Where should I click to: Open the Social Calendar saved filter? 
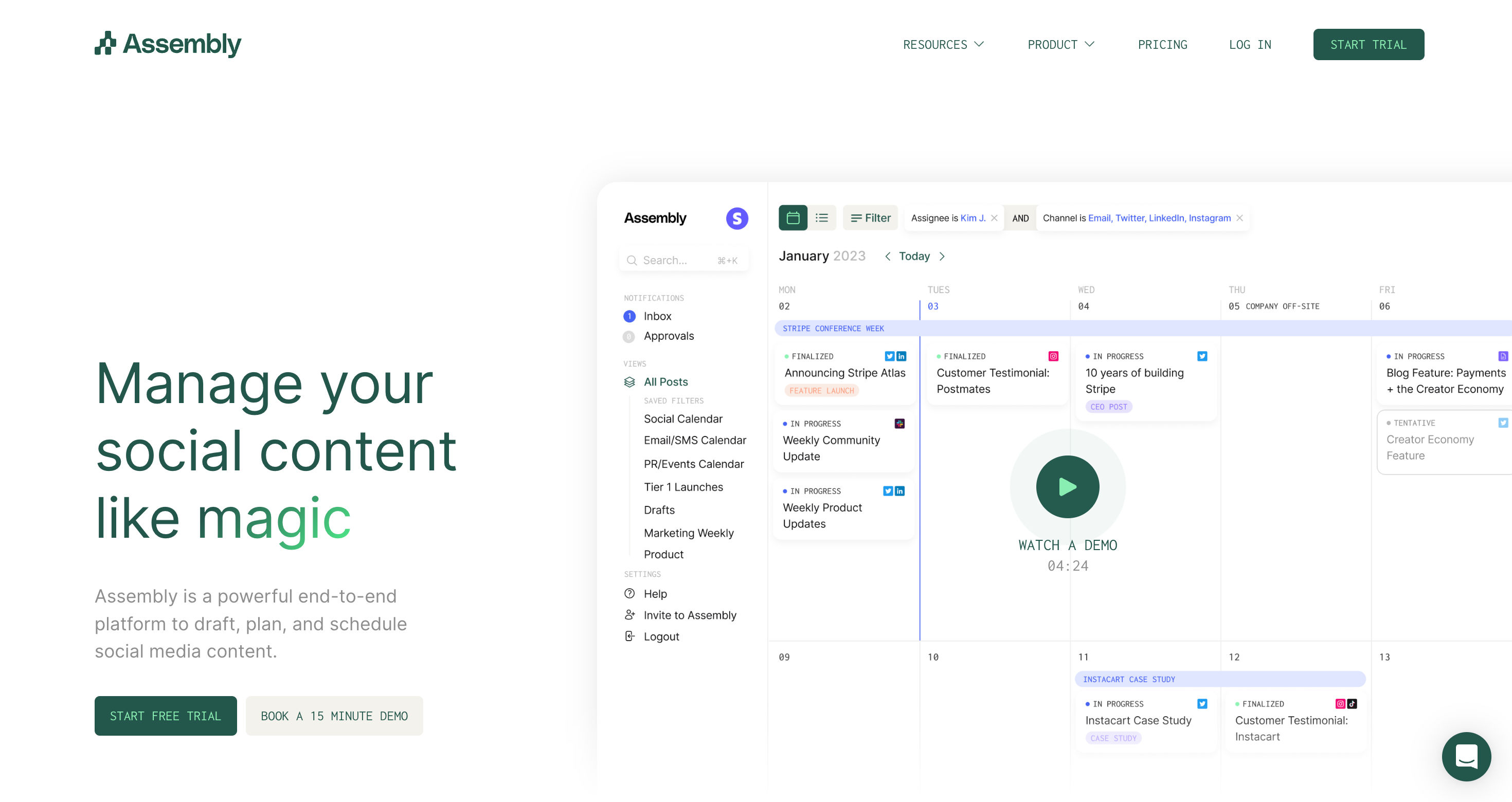click(682, 419)
